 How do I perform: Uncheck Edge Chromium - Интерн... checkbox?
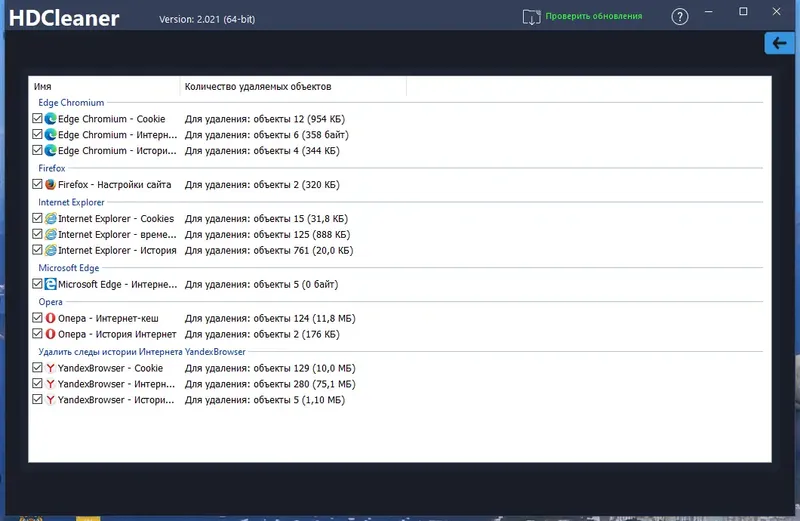click(x=37, y=134)
